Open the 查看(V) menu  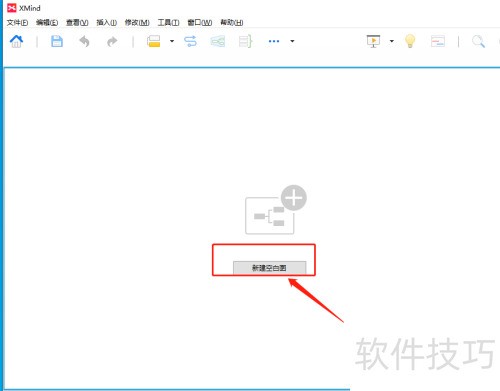point(77,23)
